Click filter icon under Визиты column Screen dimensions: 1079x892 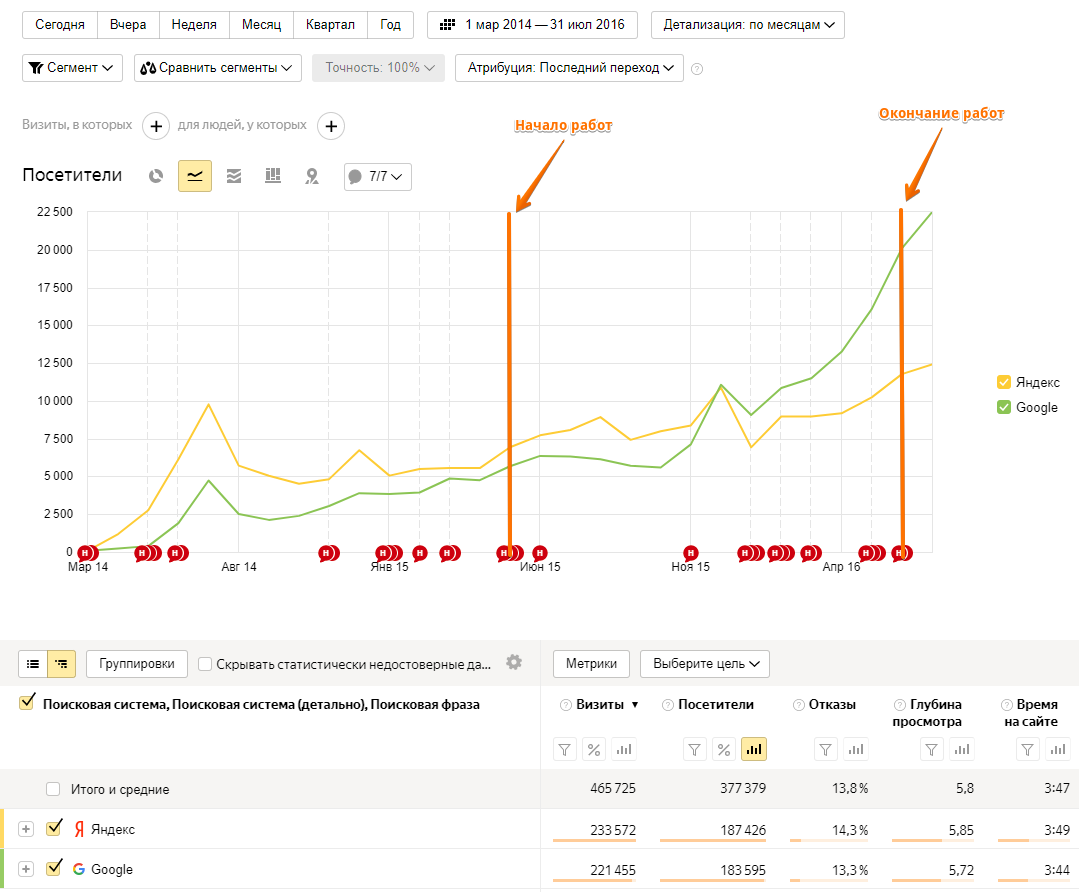564,750
